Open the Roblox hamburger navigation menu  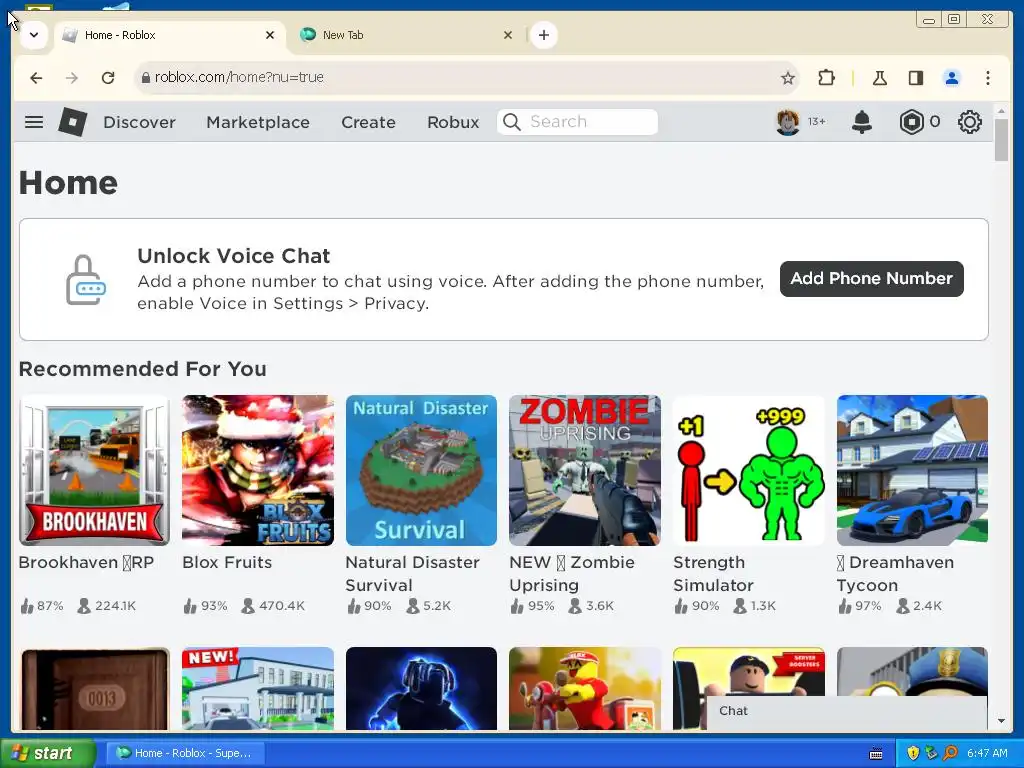pos(34,122)
